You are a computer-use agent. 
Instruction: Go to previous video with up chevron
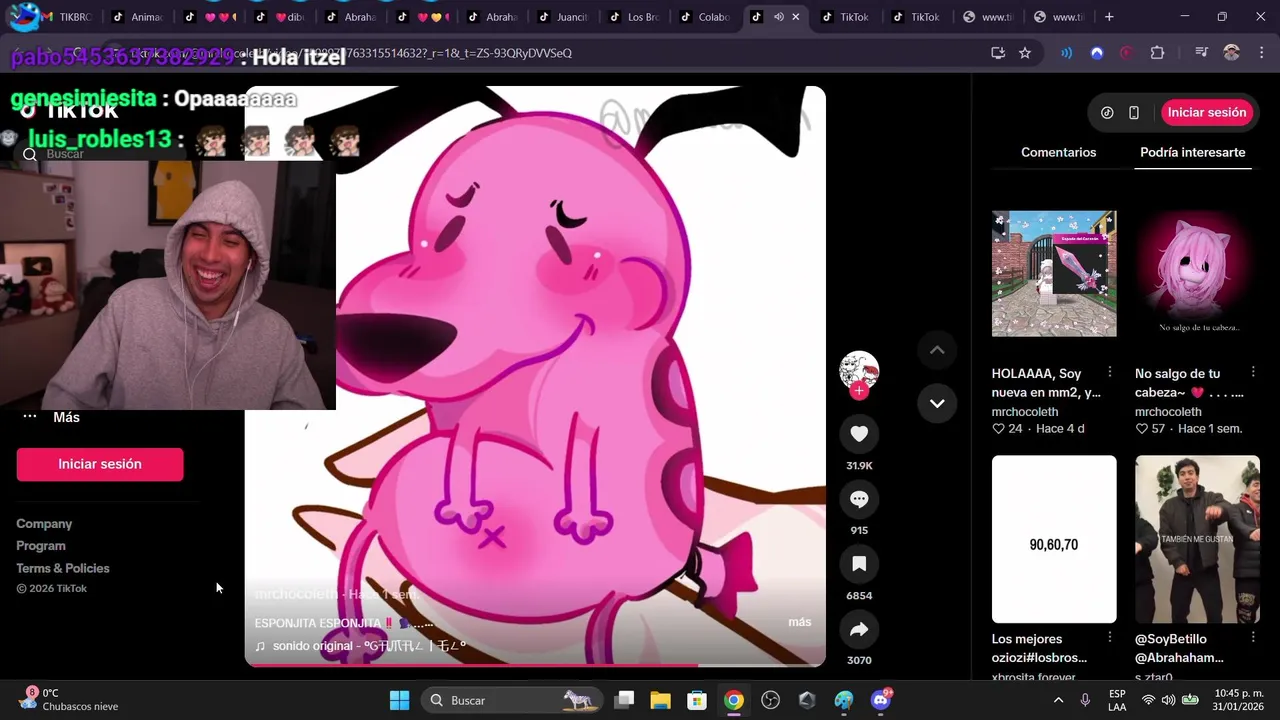(x=937, y=350)
